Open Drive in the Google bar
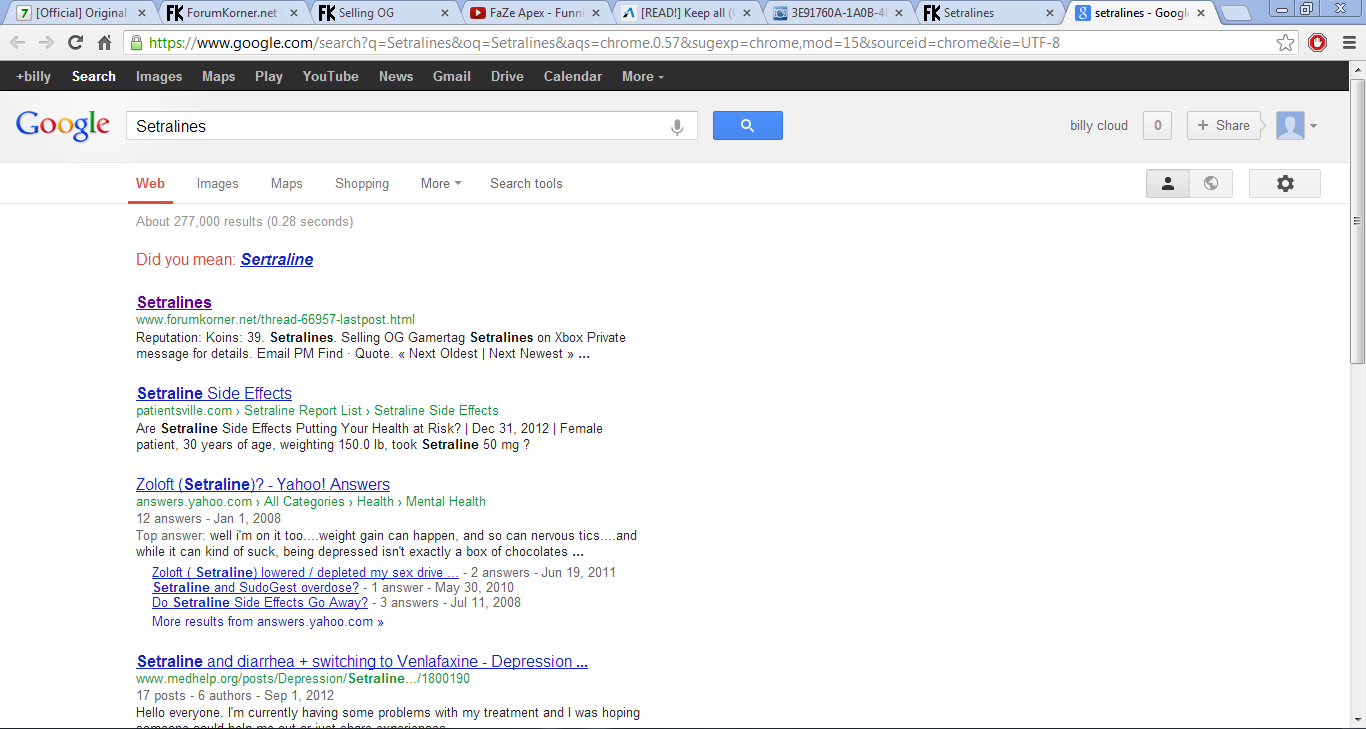The width and height of the screenshot is (1366, 729). point(507,76)
